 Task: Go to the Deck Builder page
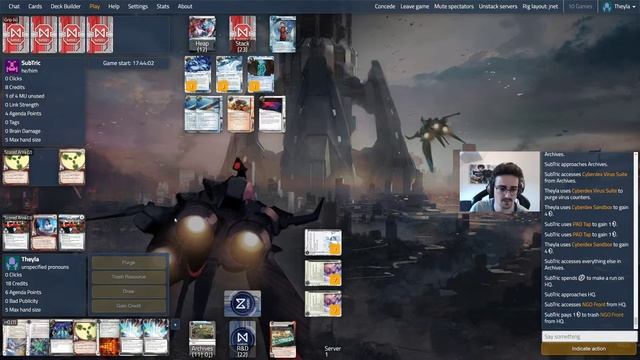(x=65, y=7)
